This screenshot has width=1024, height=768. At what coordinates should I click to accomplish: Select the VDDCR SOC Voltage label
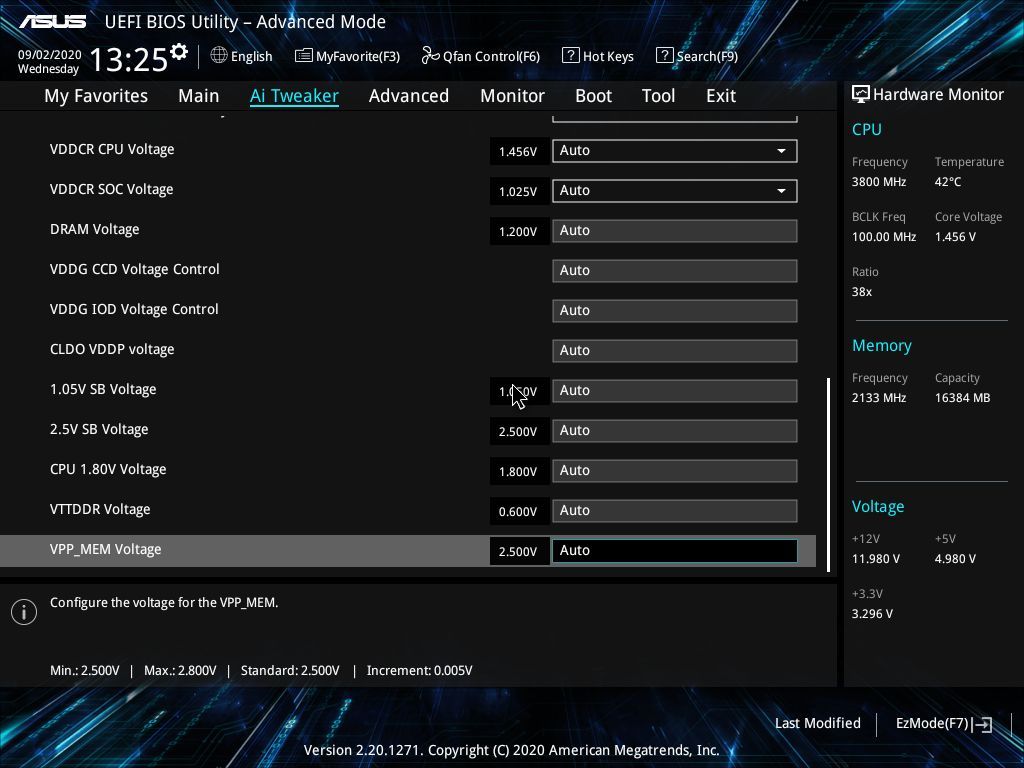(112, 189)
